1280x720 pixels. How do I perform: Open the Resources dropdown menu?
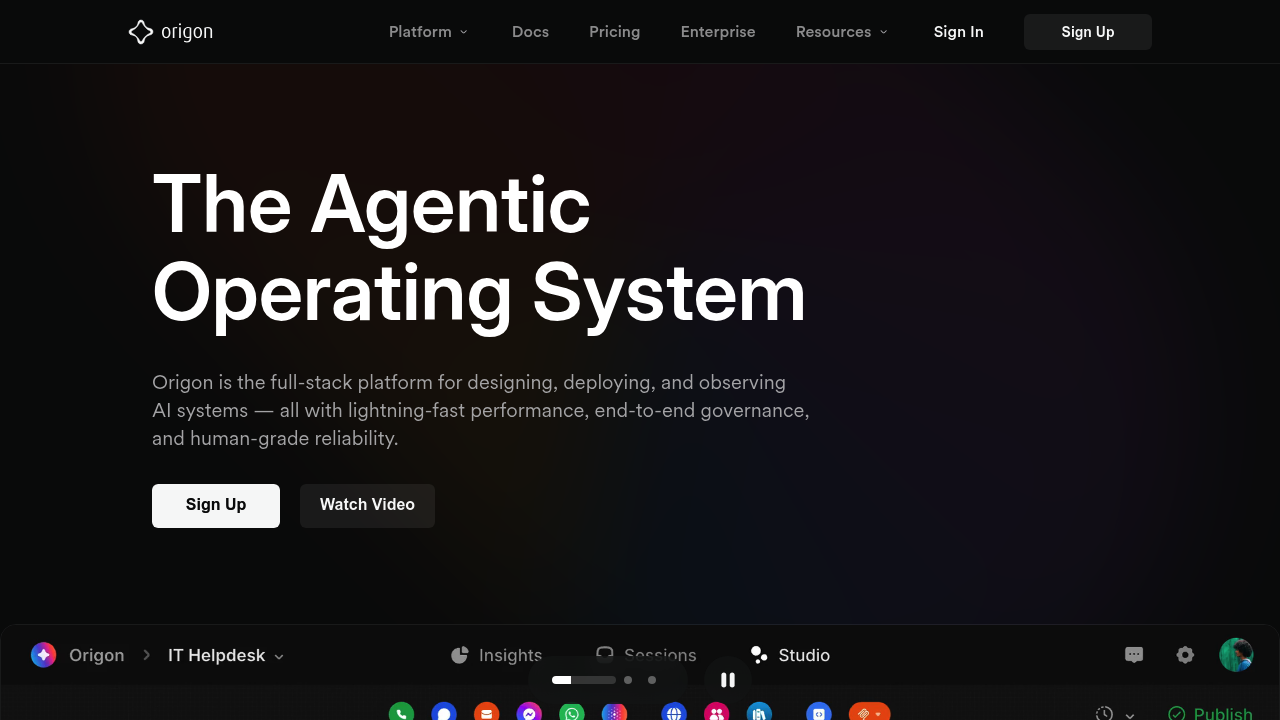coord(841,31)
